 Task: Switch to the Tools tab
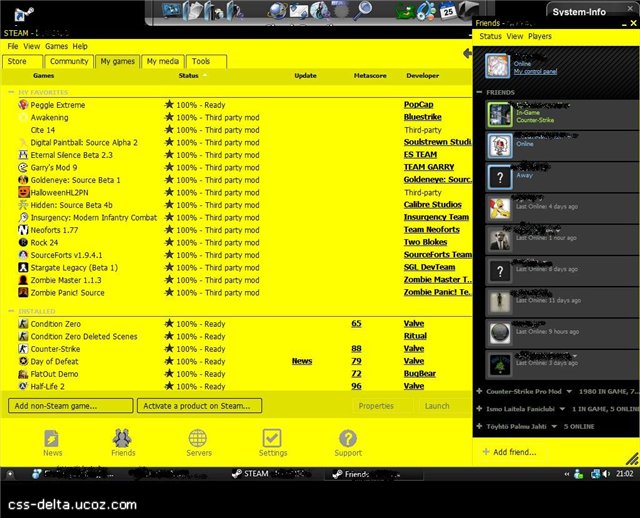(x=206, y=61)
